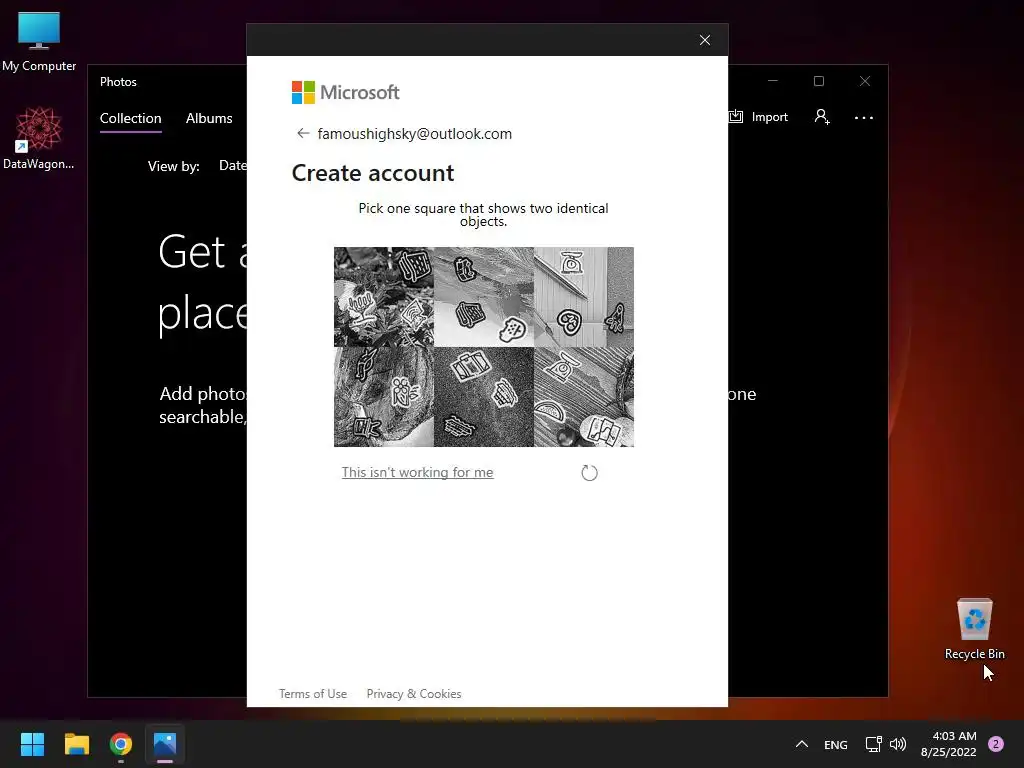
Task: Open File Explorer from taskbar
Action: (76, 744)
